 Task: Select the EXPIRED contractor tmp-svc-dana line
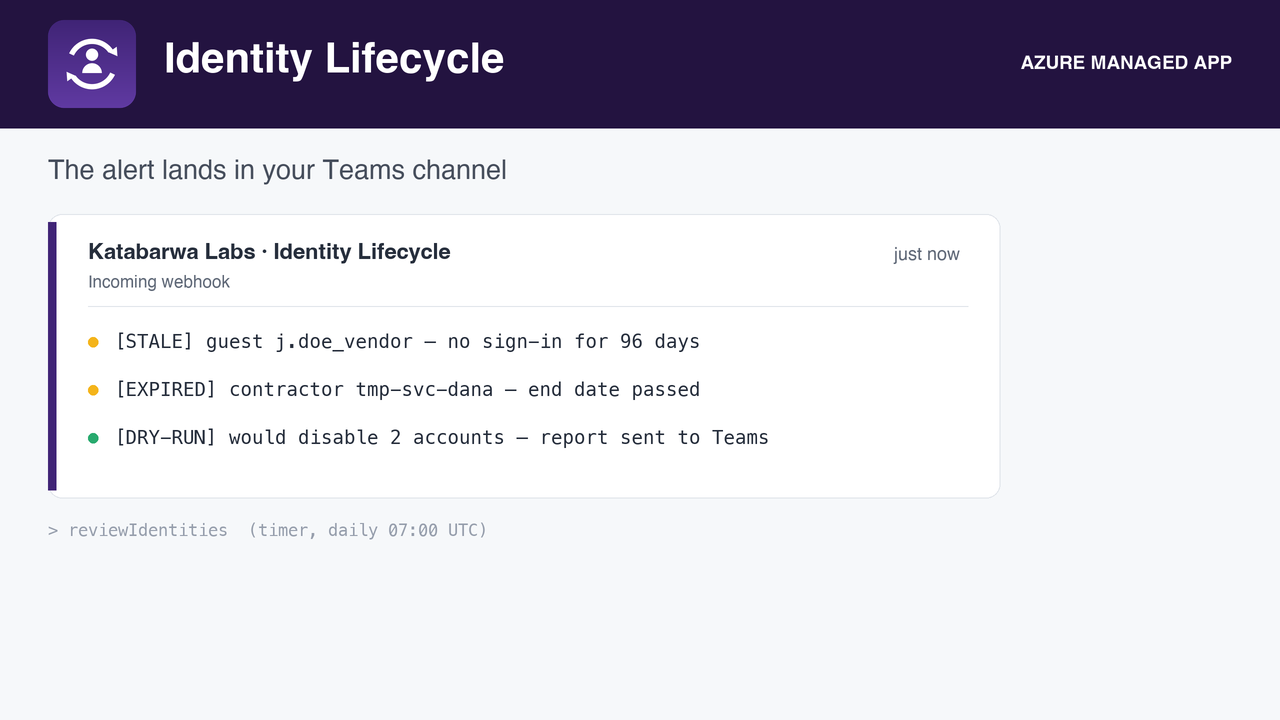(407, 390)
